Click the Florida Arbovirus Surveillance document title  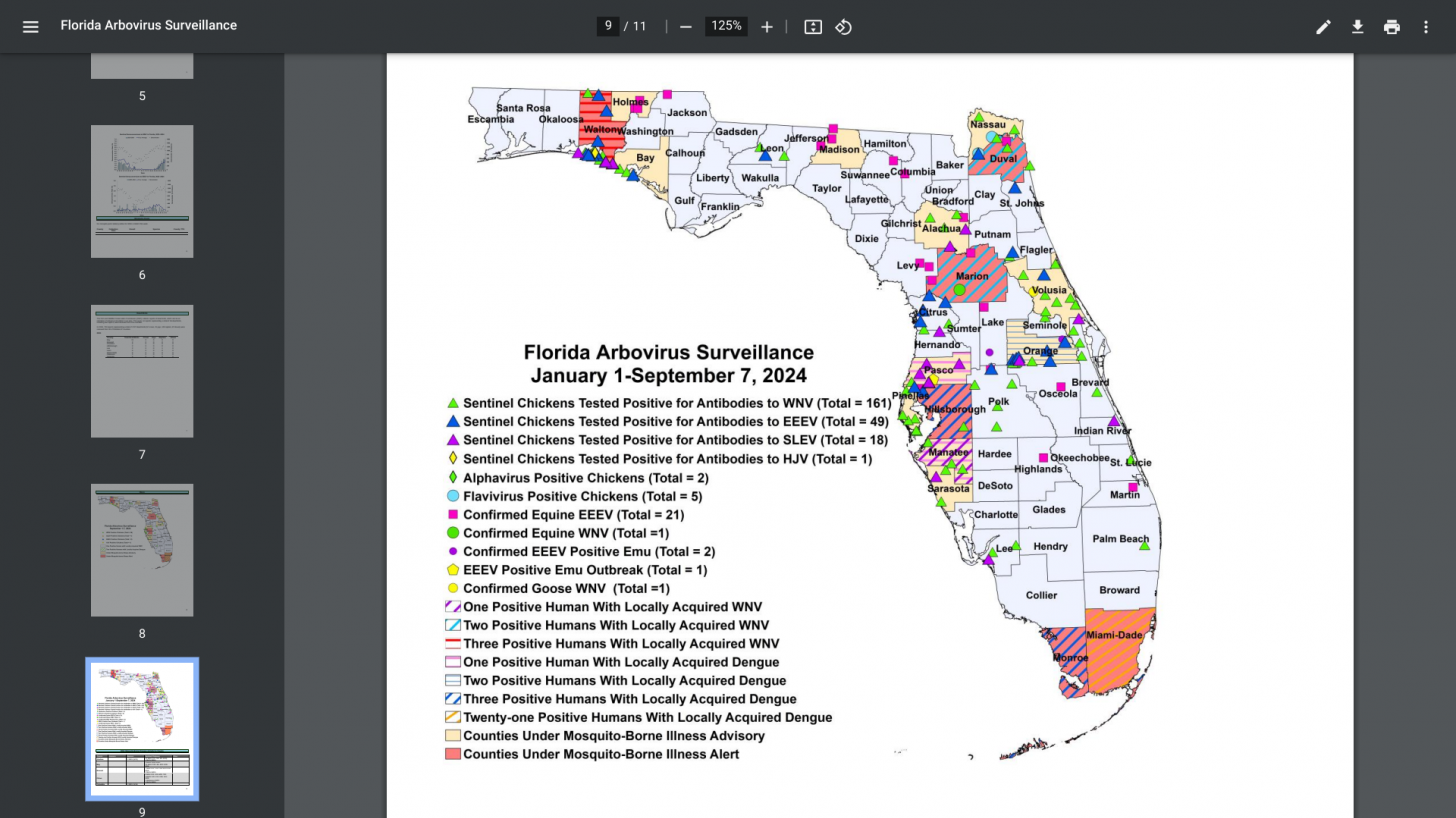[149, 26]
